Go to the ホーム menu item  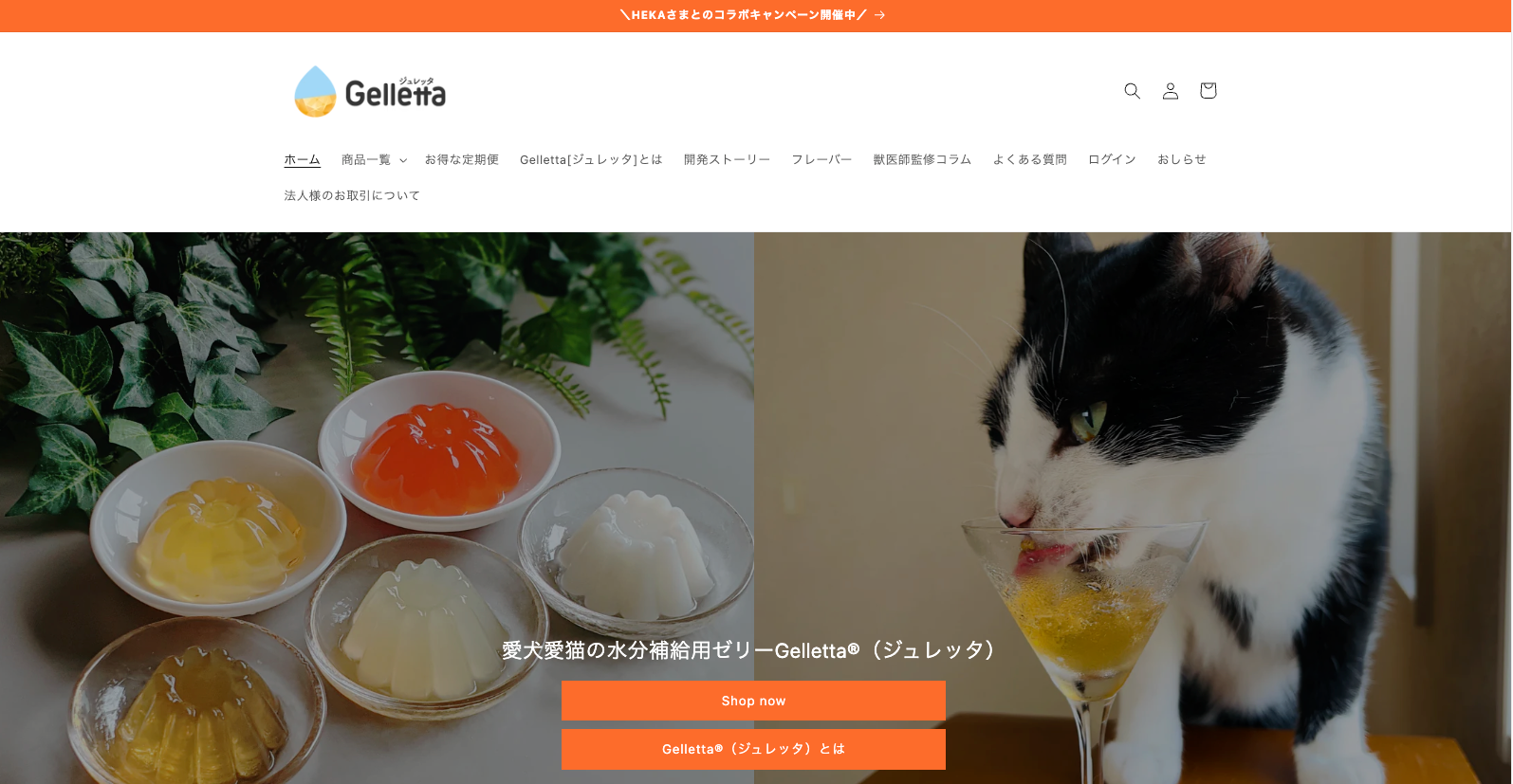(x=303, y=159)
